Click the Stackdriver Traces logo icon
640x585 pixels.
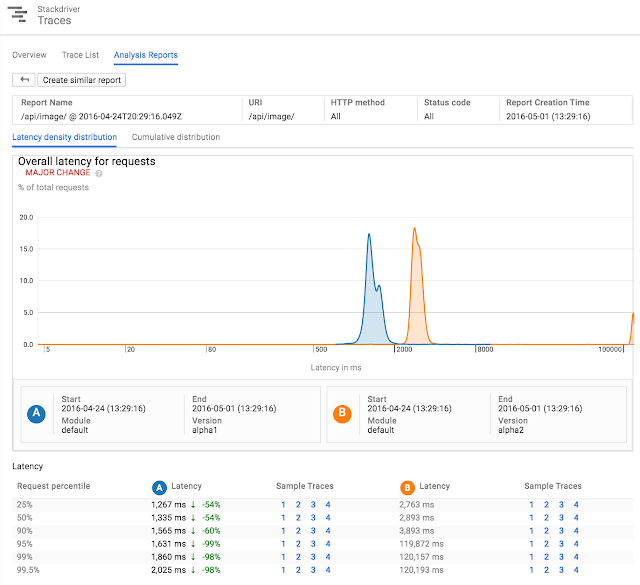click(17, 14)
